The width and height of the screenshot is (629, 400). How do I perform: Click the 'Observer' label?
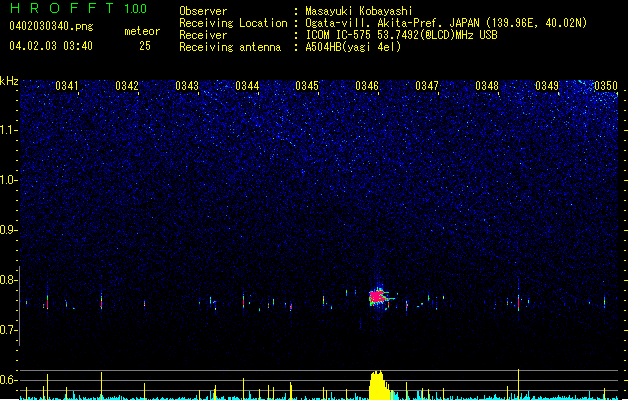(x=203, y=11)
